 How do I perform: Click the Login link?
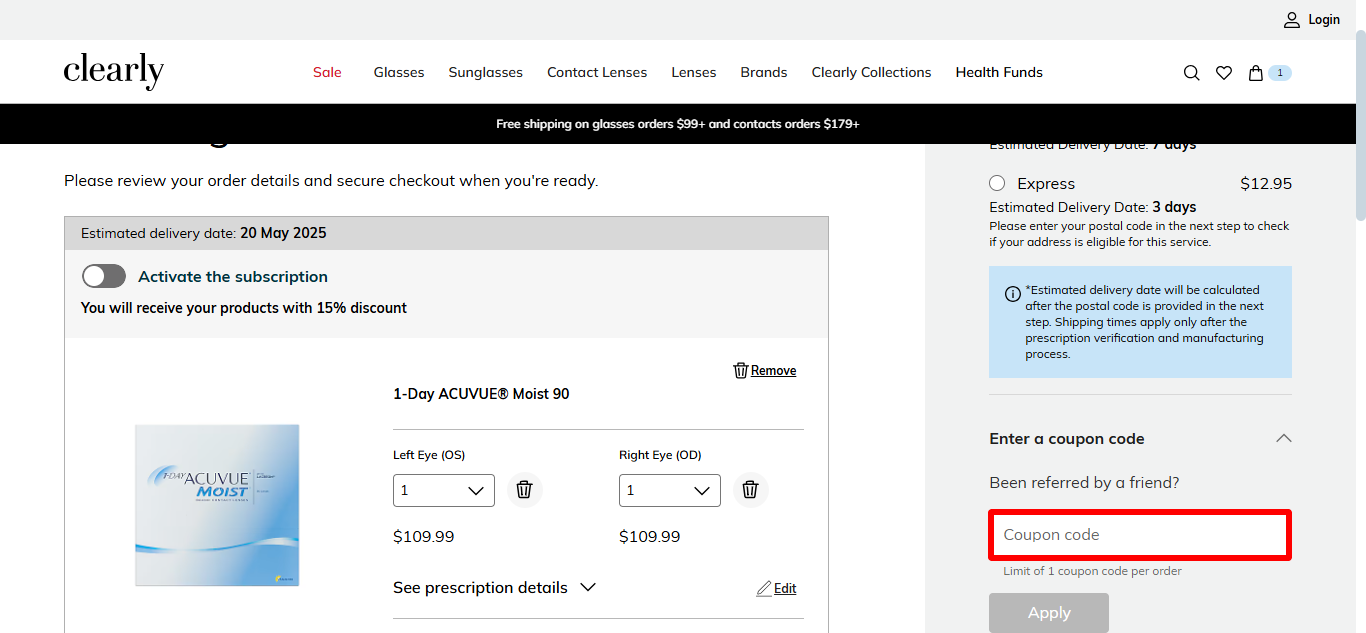(1324, 20)
